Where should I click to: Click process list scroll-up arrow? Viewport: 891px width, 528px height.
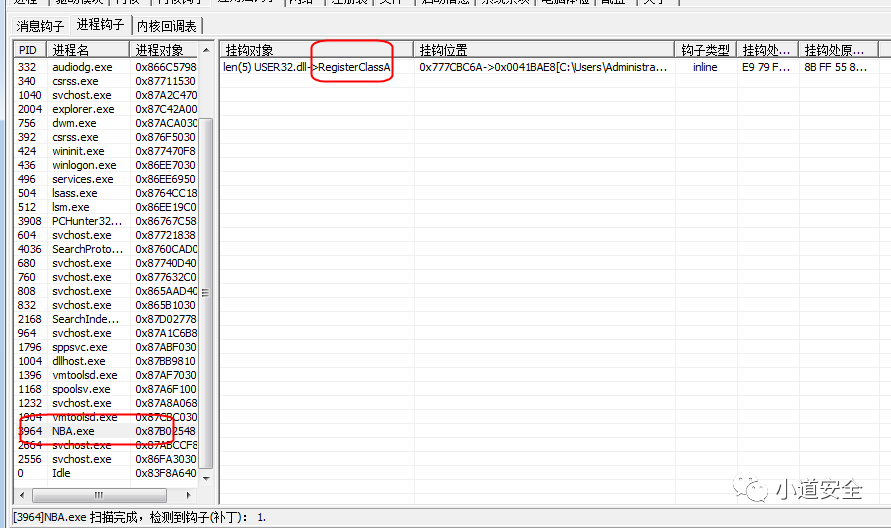click(x=206, y=50)
